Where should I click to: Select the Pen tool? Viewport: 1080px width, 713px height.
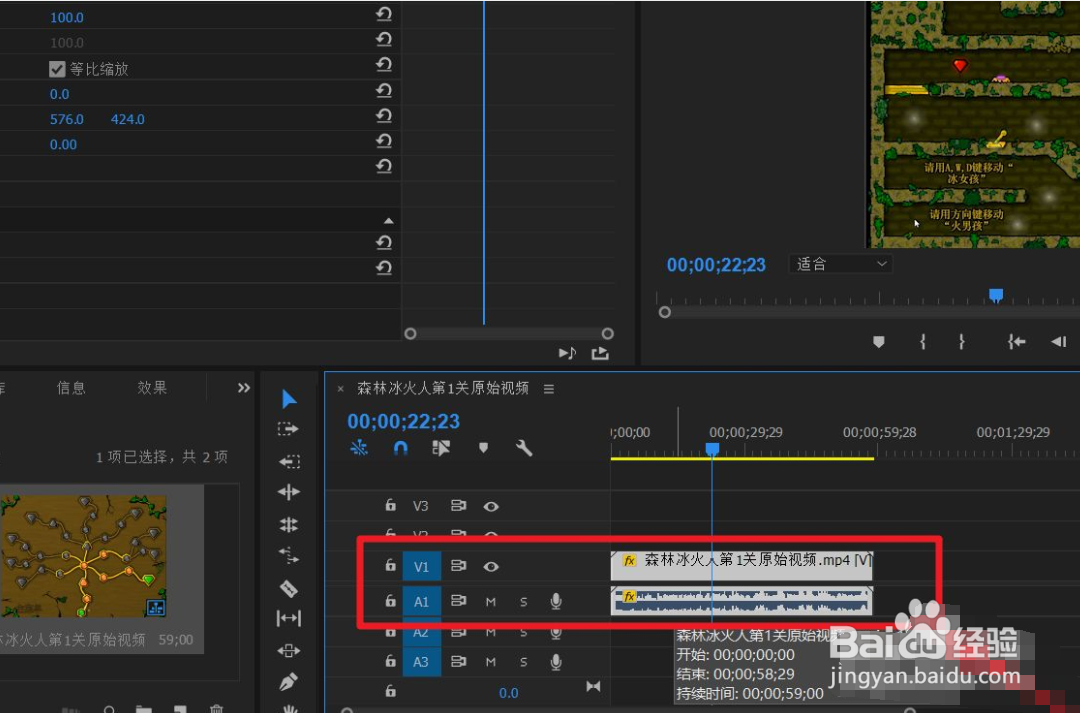click(289, 681)
